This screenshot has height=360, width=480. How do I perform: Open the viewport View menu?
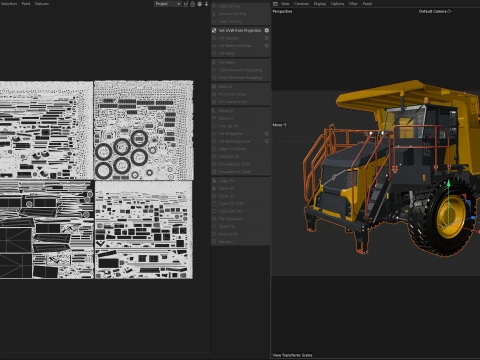(x=285, y=4)
